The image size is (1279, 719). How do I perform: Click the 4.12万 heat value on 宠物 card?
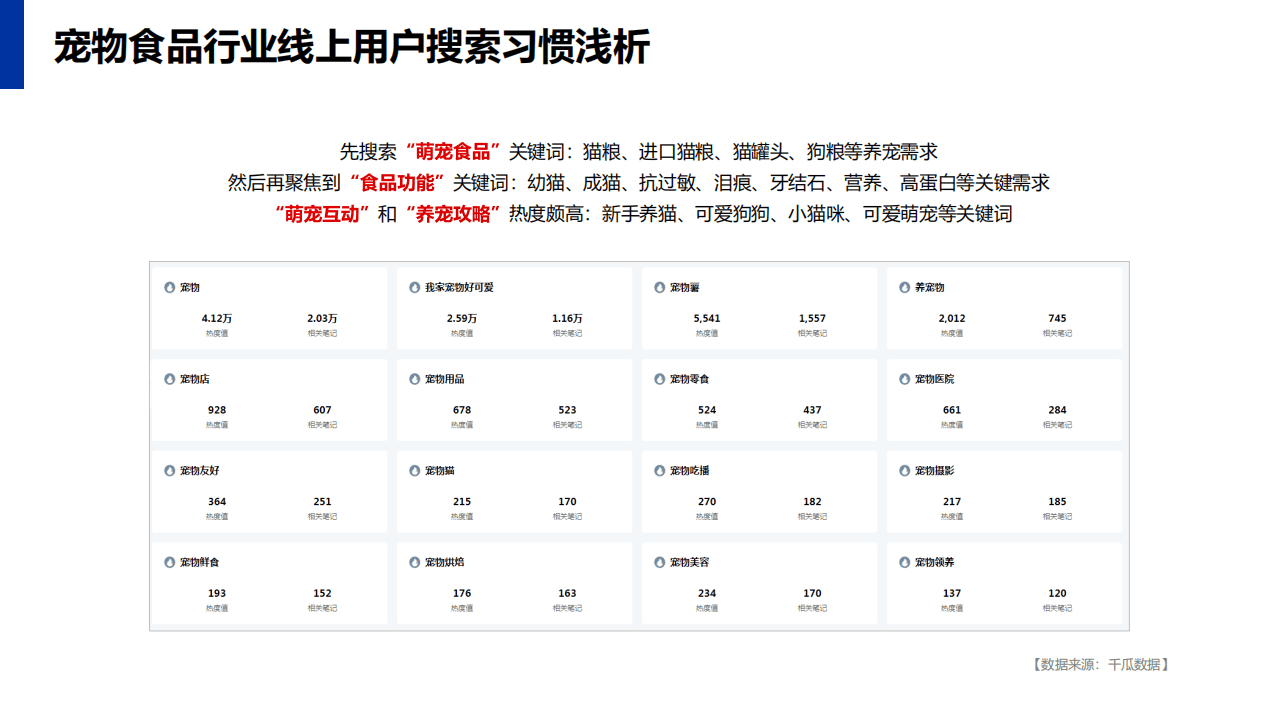pyautogui.click(x=217, y=318)
